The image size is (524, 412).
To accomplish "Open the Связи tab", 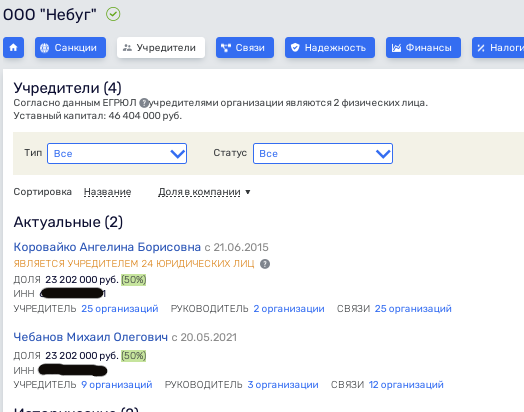I will click(x=245, y=47).
